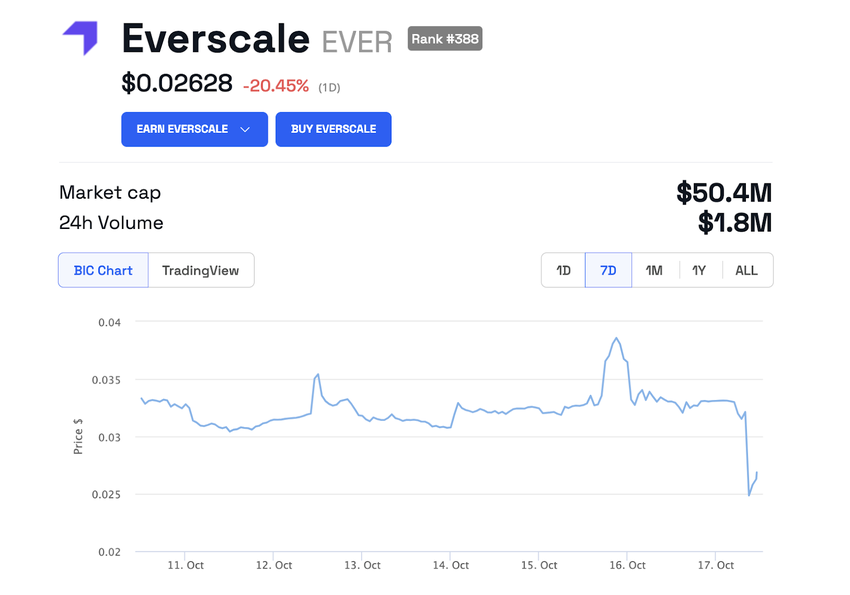Viewport: 850px width, 595px height.
Task: Click the $50.4M market cap value
Action: 724,192
